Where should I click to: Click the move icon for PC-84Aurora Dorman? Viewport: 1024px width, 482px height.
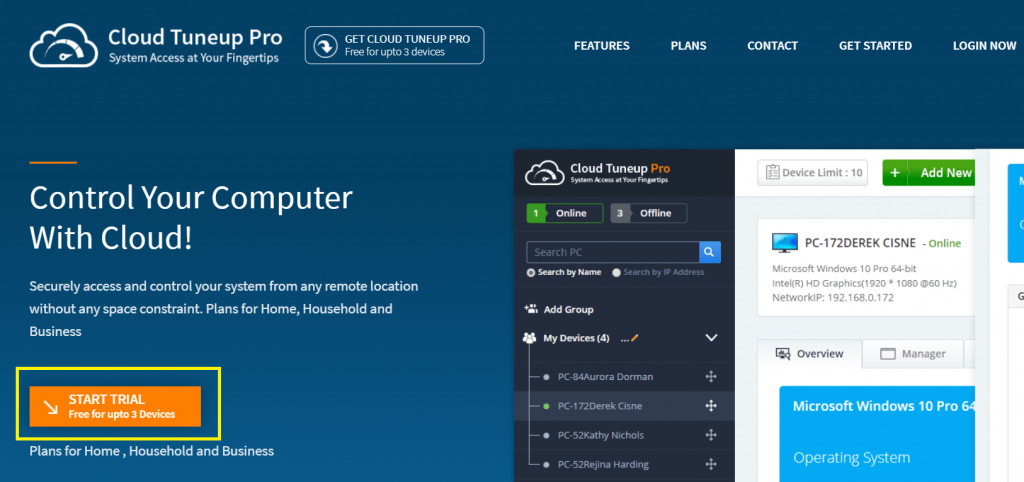(711, 377)
